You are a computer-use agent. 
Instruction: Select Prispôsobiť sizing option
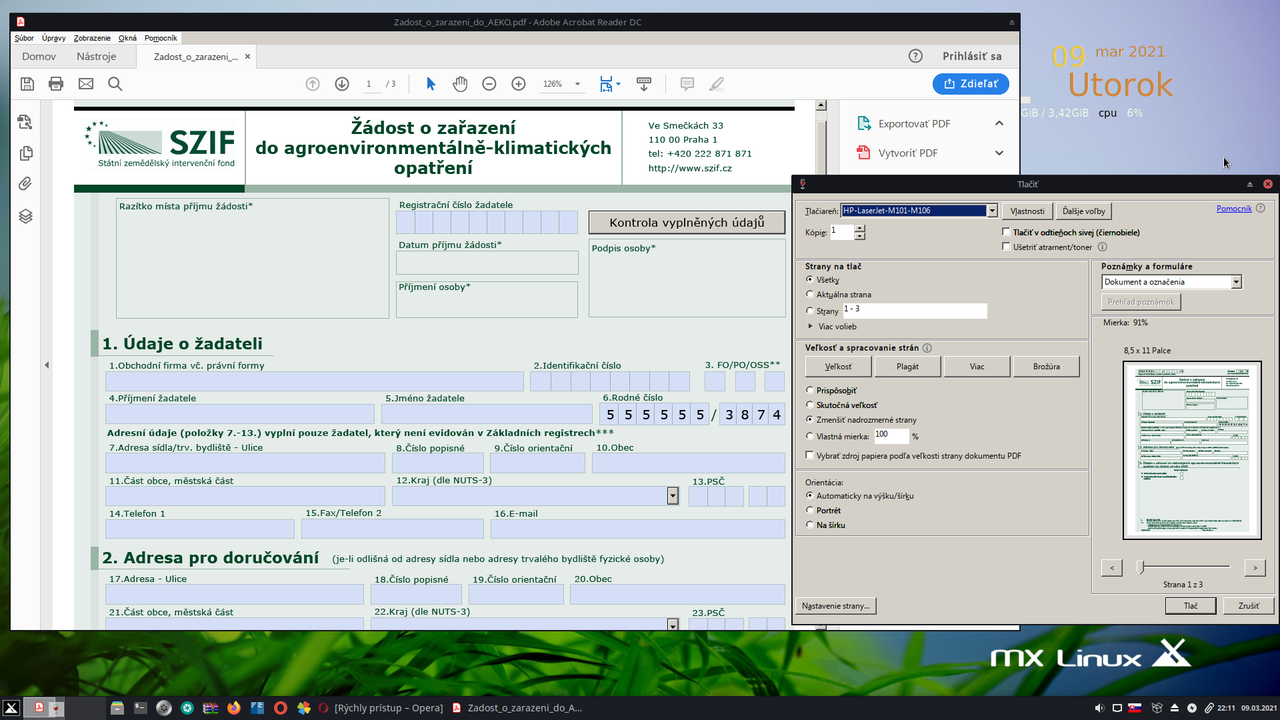(x=810, y=390)
